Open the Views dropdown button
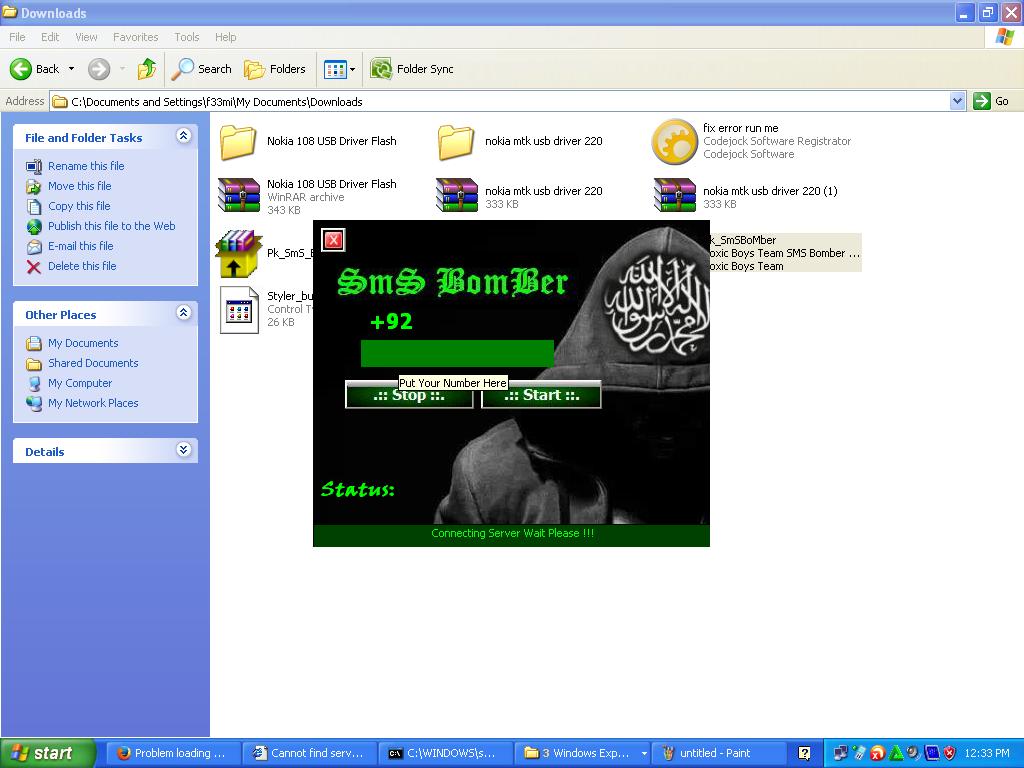 click(x=340, y=69)
